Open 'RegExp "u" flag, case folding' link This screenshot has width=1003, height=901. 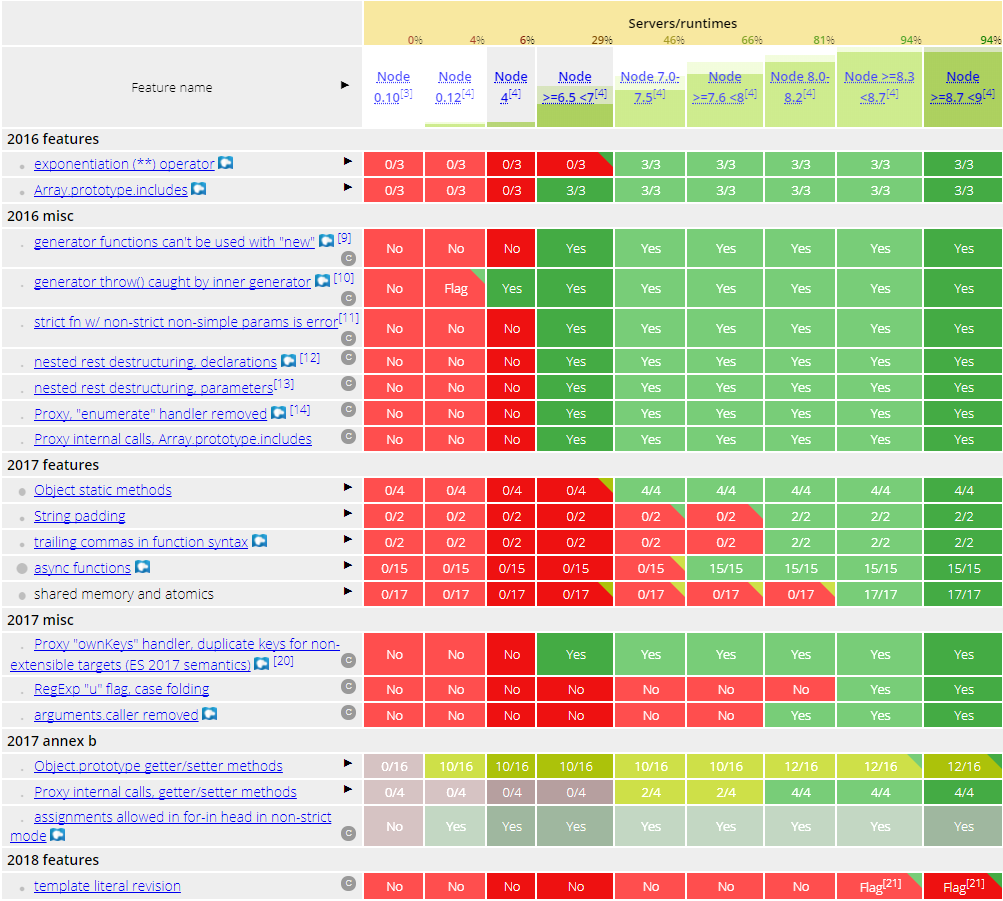click(122, 689)
